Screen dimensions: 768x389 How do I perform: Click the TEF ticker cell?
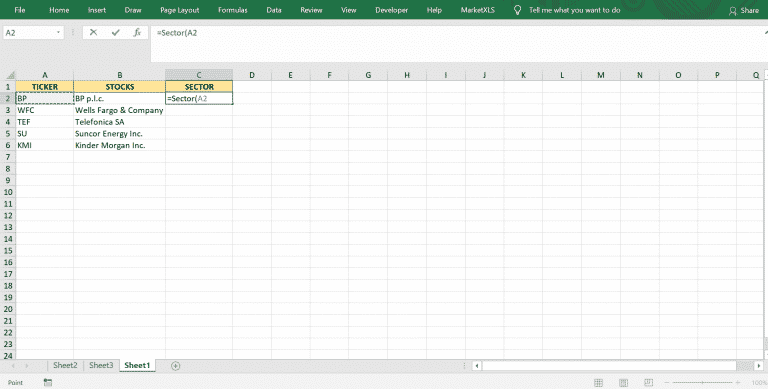point(45,122)
